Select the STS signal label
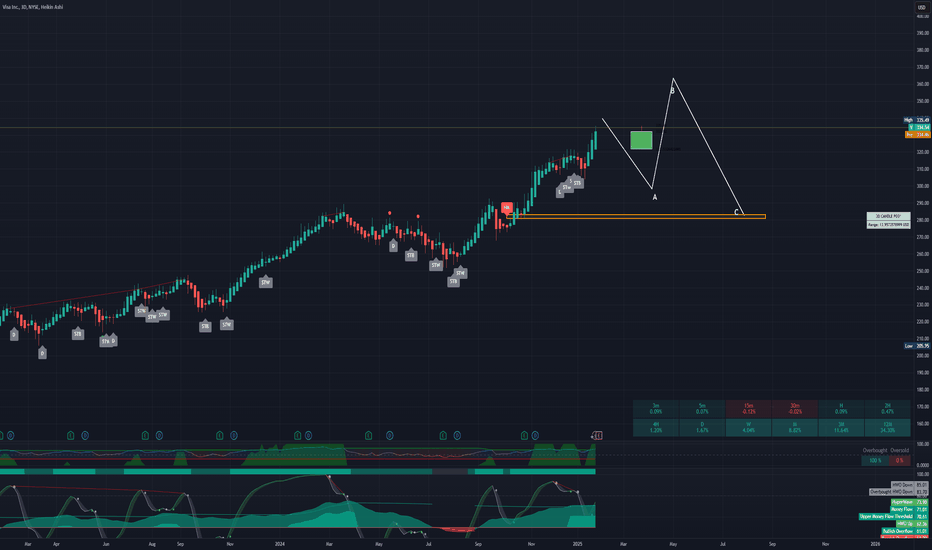The width and height of the screenshot is (932, 550). click(x=577, y=183)
